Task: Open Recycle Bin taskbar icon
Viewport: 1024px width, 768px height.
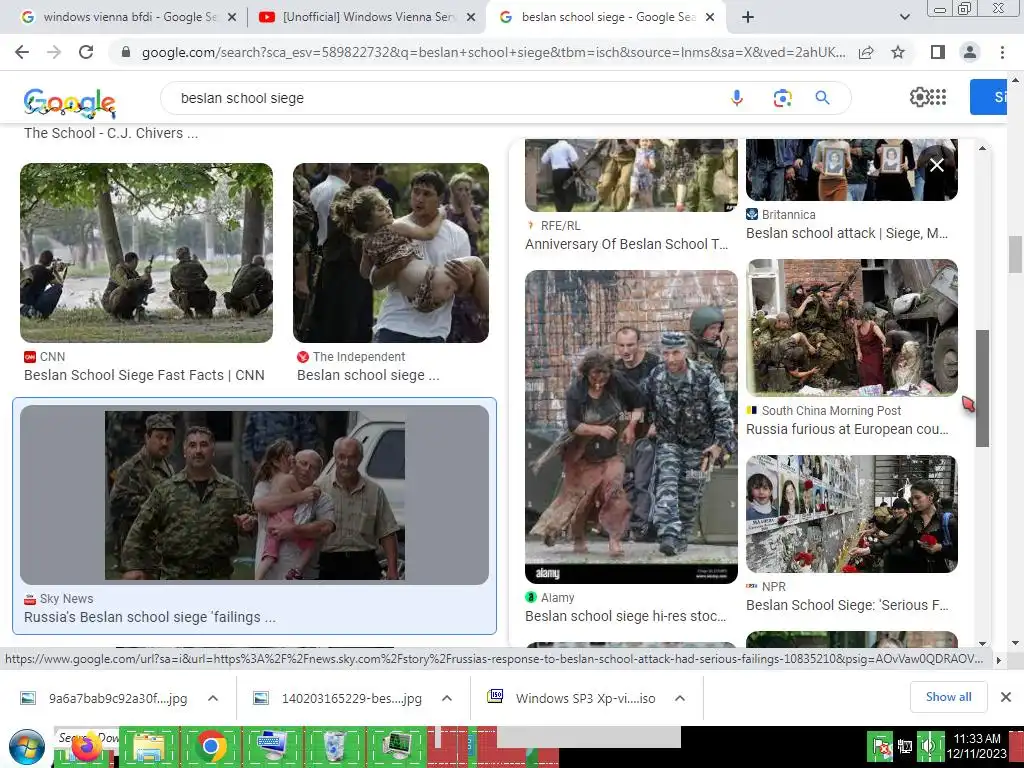Action: 334,746
